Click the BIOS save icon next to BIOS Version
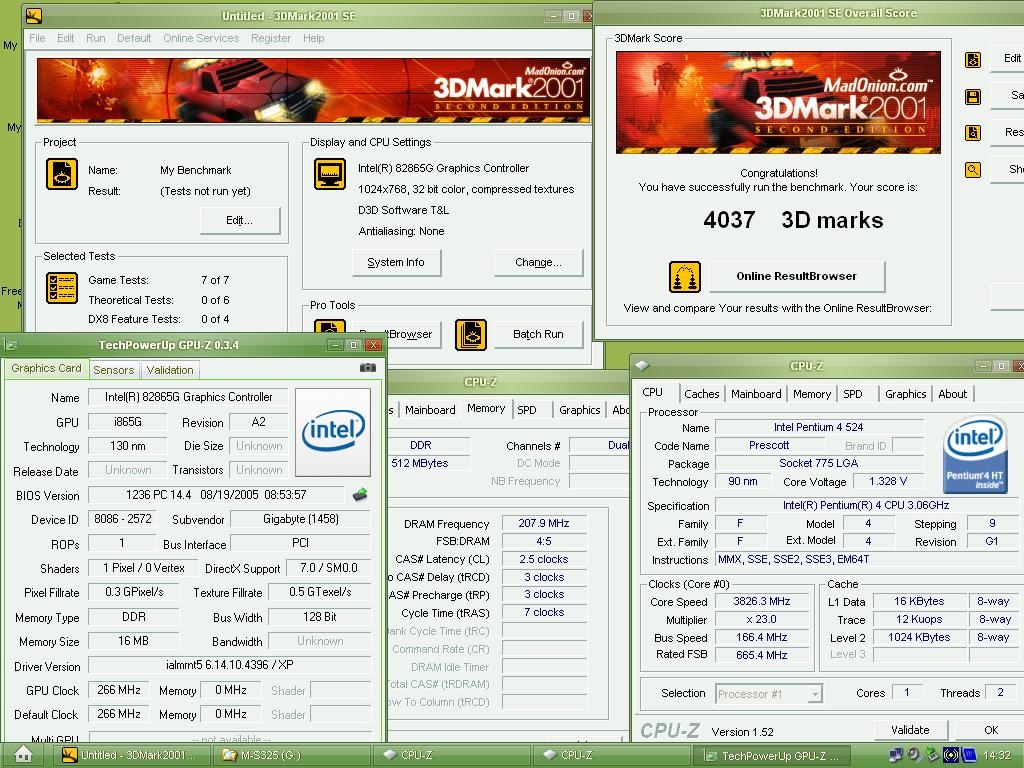The image size is (1024, 768). (x=360, y=495)
